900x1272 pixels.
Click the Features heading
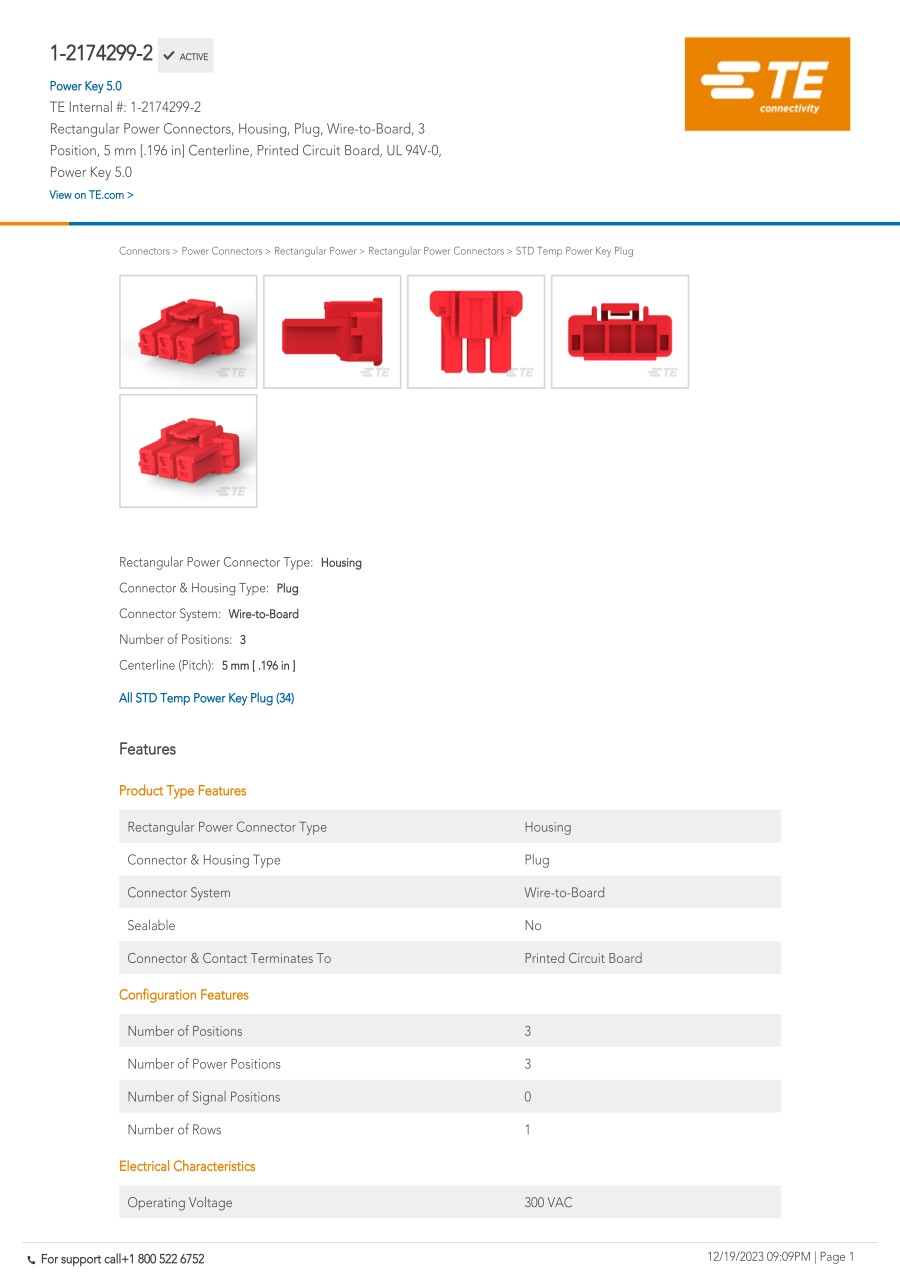(x=147, y=749)
